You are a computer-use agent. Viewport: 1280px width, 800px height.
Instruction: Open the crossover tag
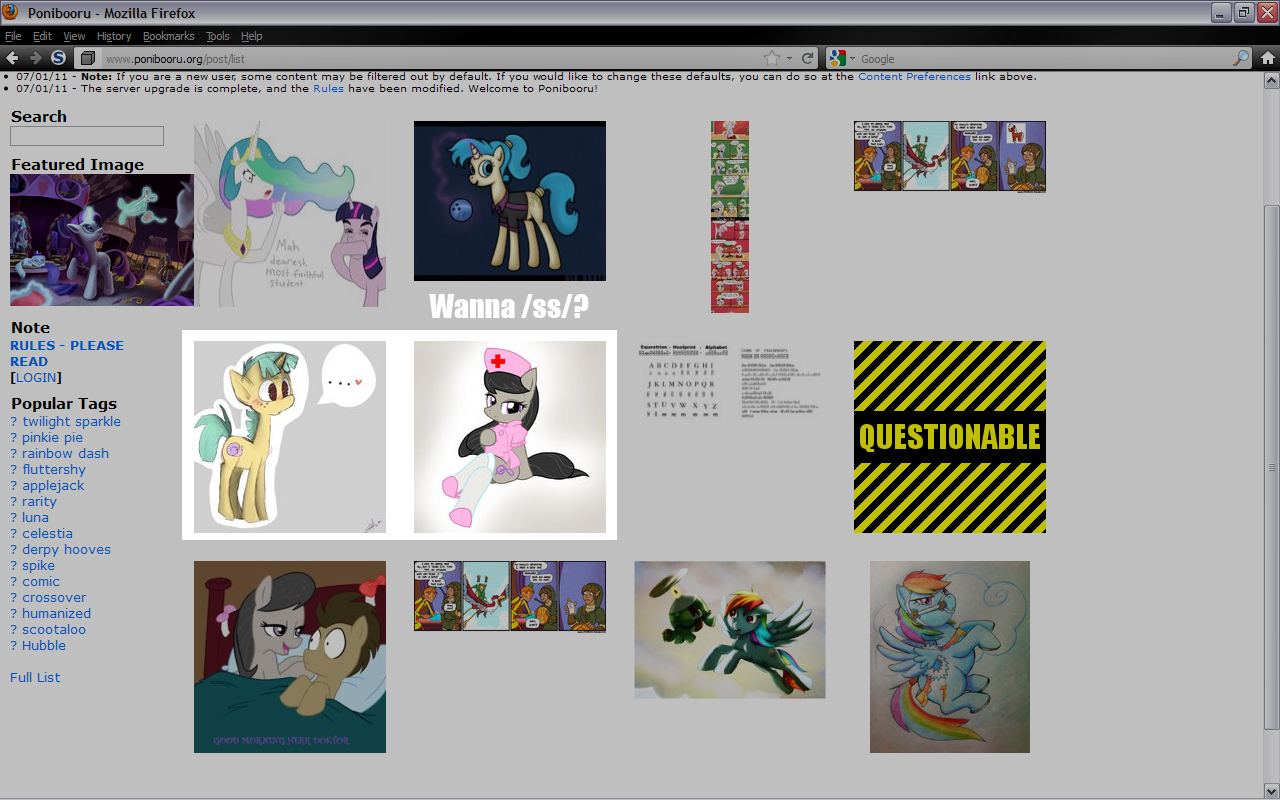[x=54, y=597]
